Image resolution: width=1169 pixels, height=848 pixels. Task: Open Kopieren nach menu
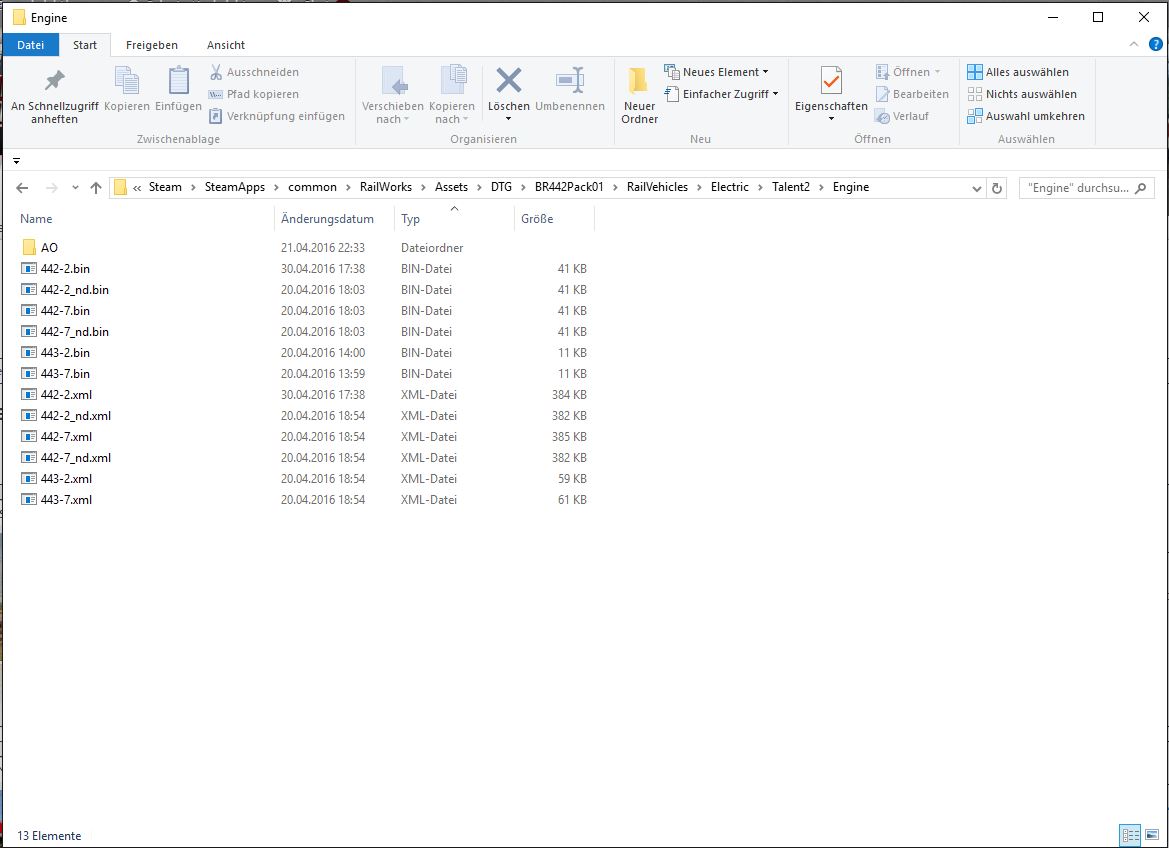click(x=452, y=96)
